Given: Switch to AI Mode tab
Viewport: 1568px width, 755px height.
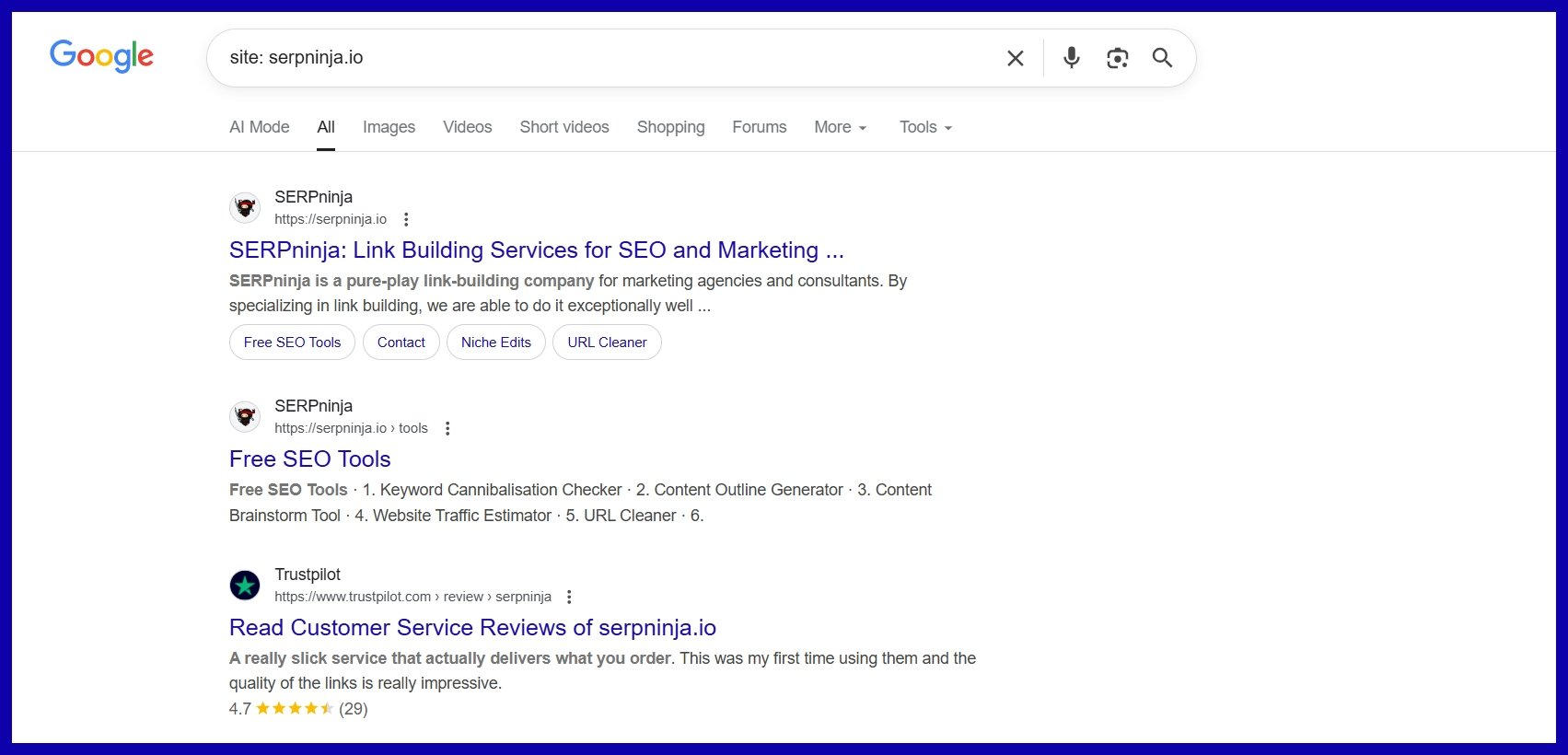Looking at the screenshot, I should pyautogui.click(x=259, y=127).
